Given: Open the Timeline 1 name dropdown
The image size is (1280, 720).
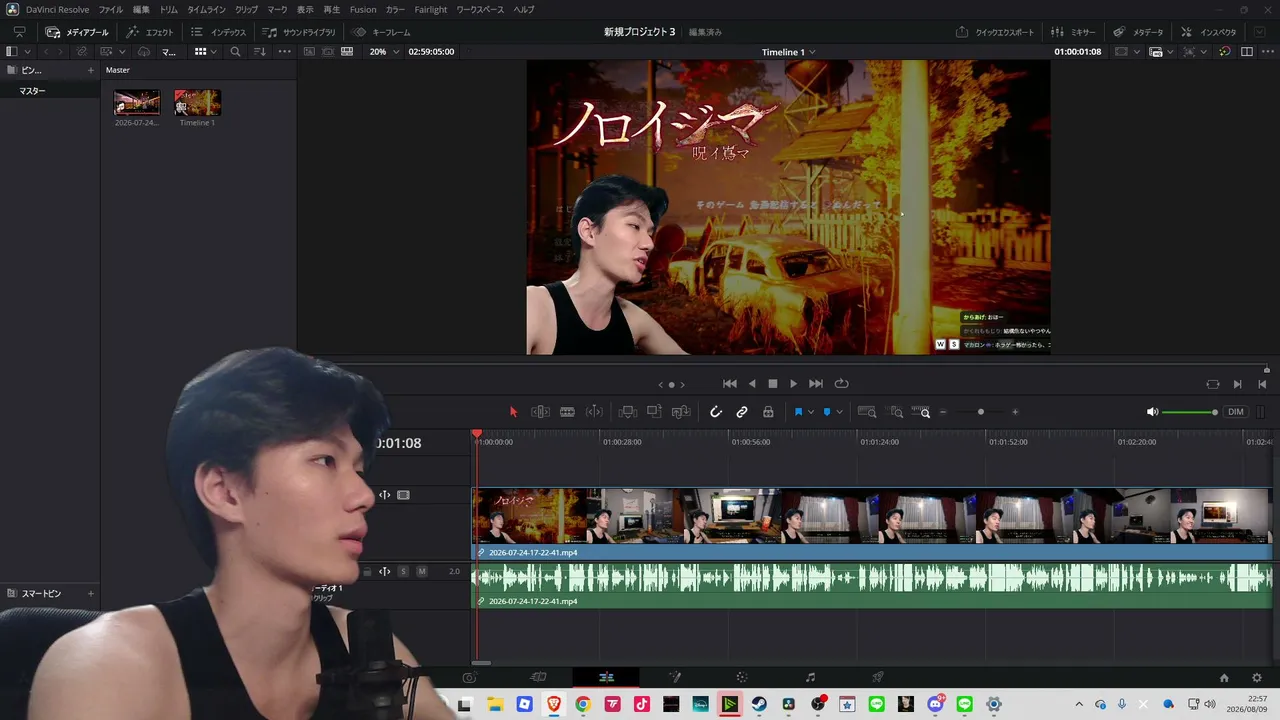Looking at the screenshot, I should [x=788, y=52].
